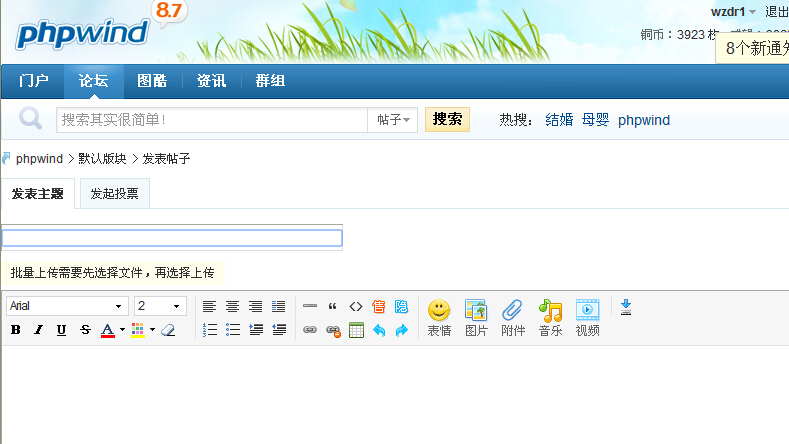The width and height of the screenshot is (789, 444).
Task: Click the insert table icon
Action: point(356,330)
